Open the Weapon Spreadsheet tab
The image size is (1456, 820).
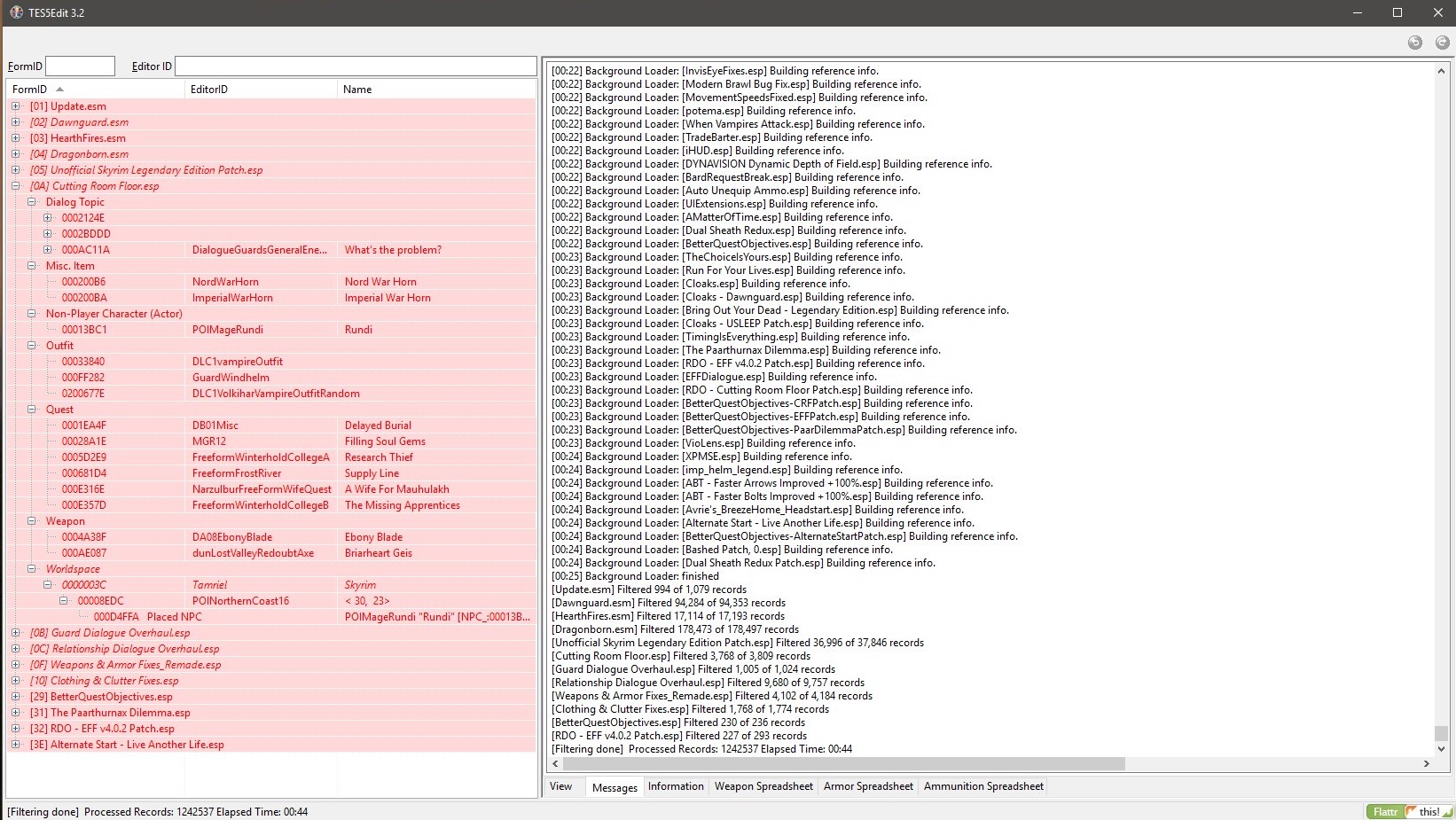coord(763,786)
